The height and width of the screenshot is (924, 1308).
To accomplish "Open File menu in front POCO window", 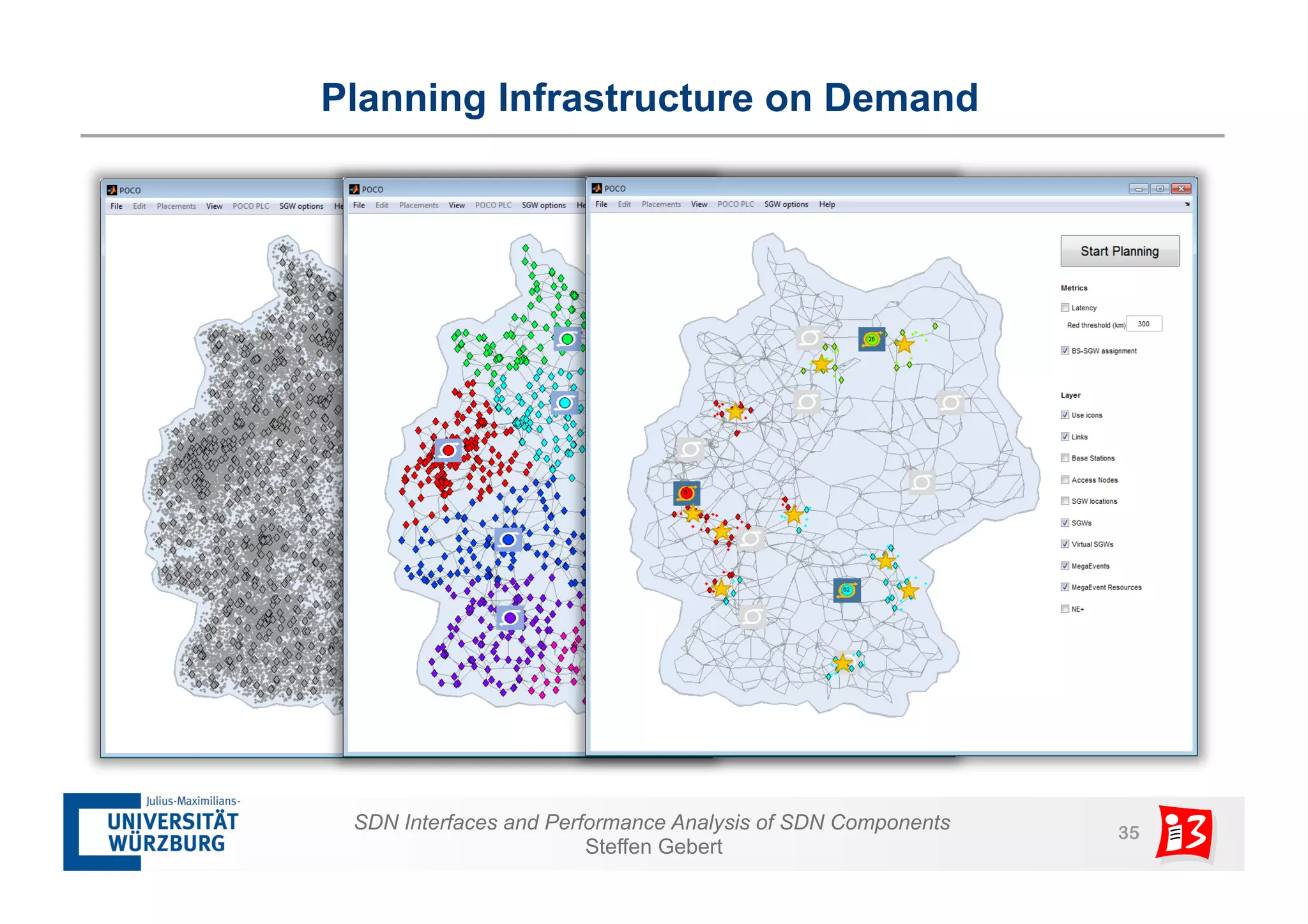I will click(602, 204).
